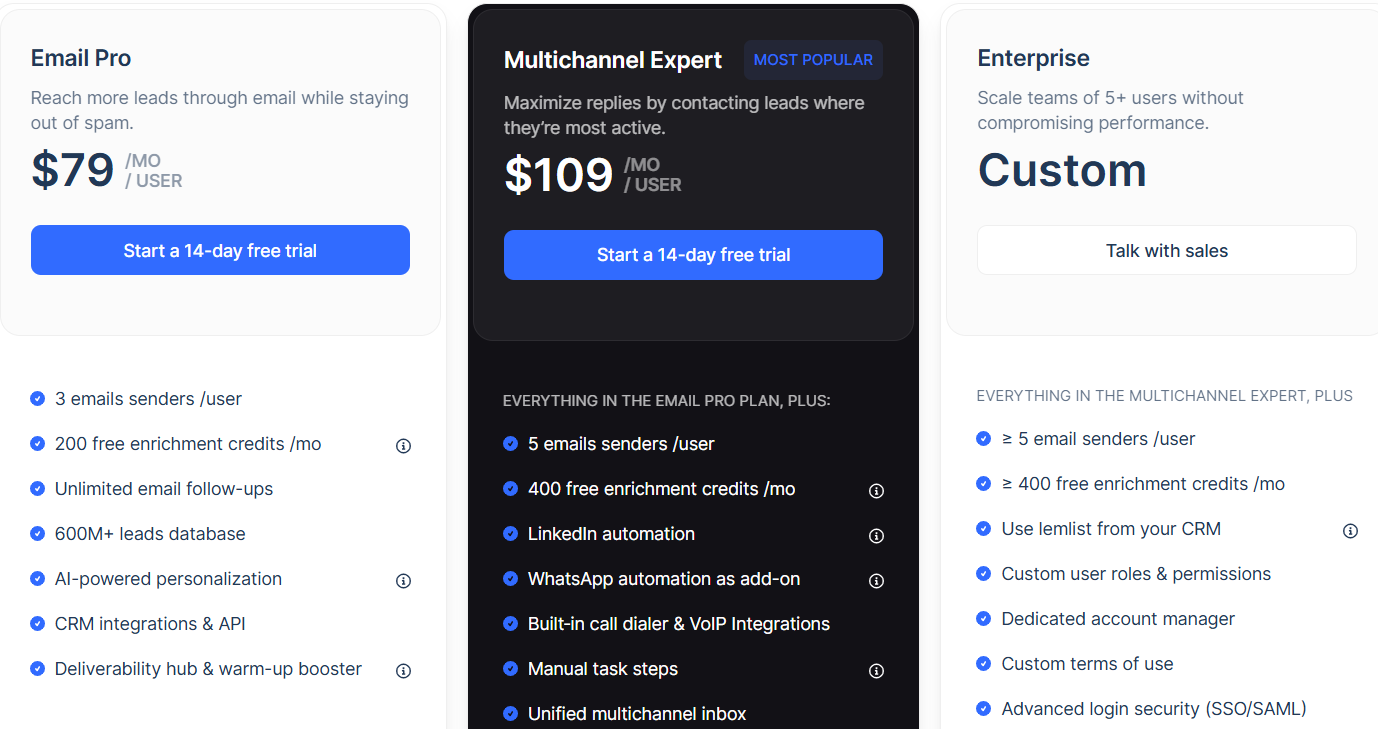1378x729 pixels.
Task: View details about AI-powered personalization
Action: click(403, 580)
